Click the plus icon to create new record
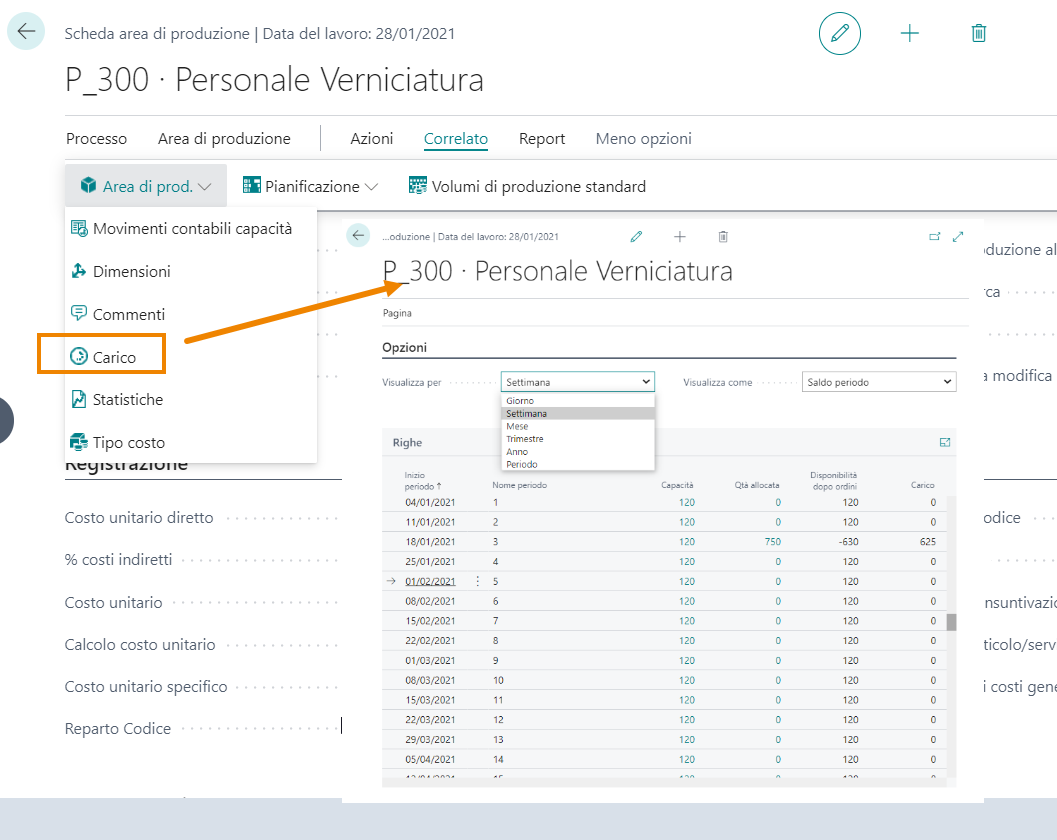This screenshot has height=840, width=1057. (x=909, y=33)
